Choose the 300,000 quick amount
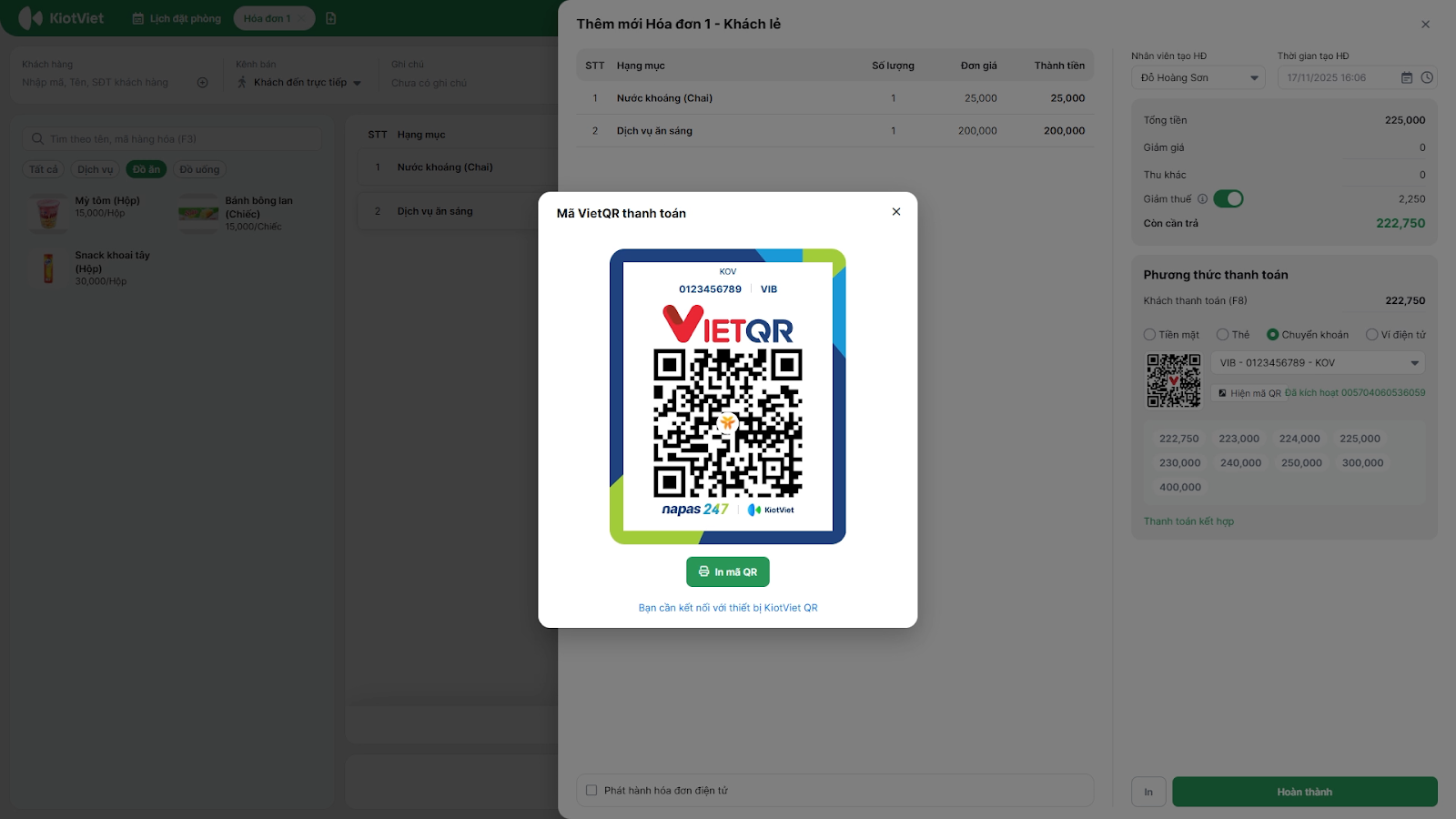 coord(1363,463)
